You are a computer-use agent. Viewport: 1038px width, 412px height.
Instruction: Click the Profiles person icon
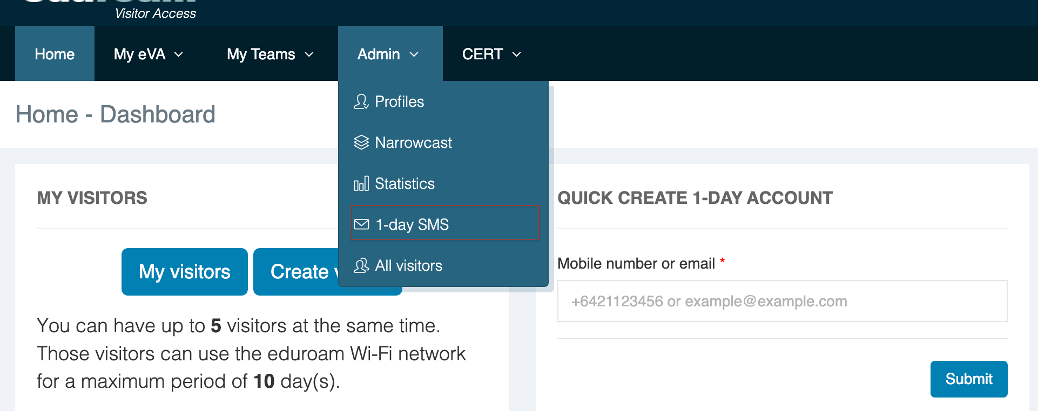(361, 102)
